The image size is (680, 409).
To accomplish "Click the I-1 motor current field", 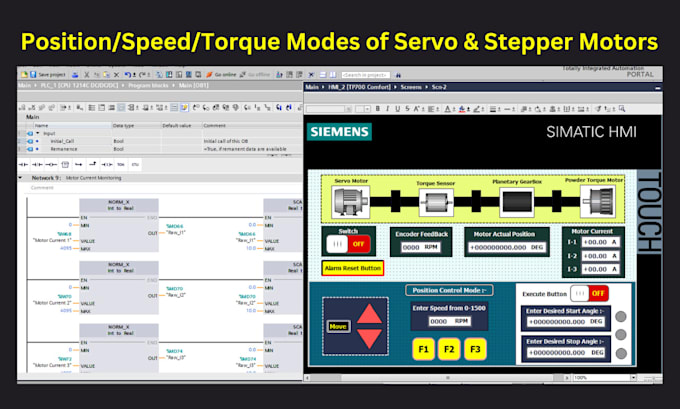I will tap(601, 242).
